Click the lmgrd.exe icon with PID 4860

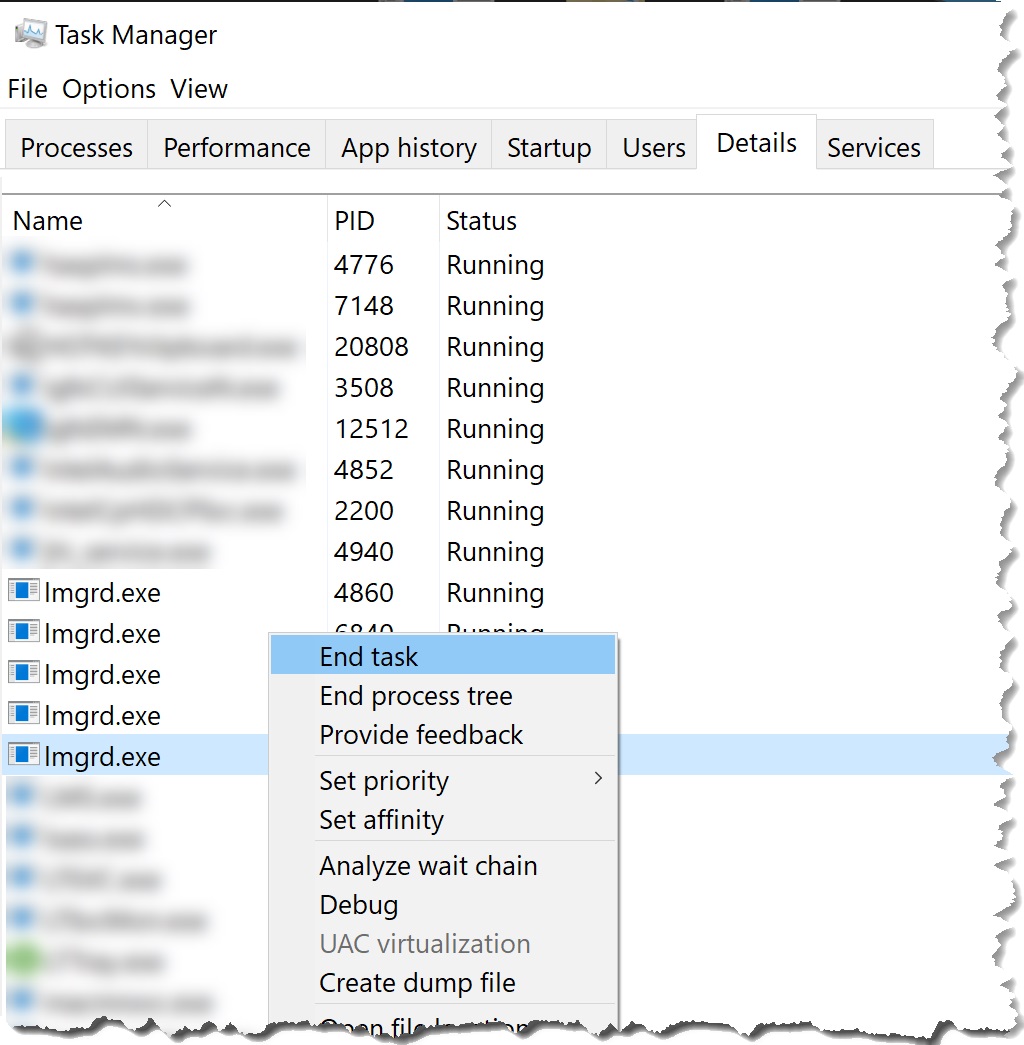pyautogui.click(x=23, y=592)
